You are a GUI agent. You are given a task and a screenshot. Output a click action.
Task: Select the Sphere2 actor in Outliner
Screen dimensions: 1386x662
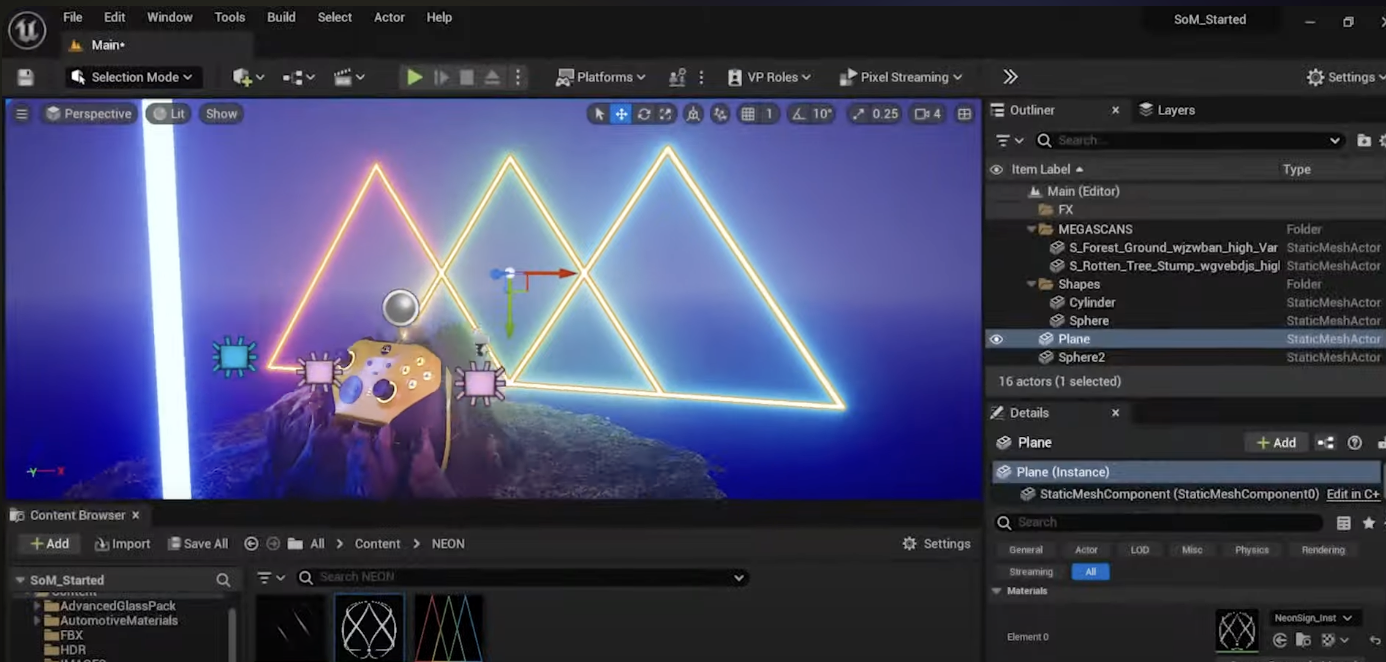[1081, 357]
